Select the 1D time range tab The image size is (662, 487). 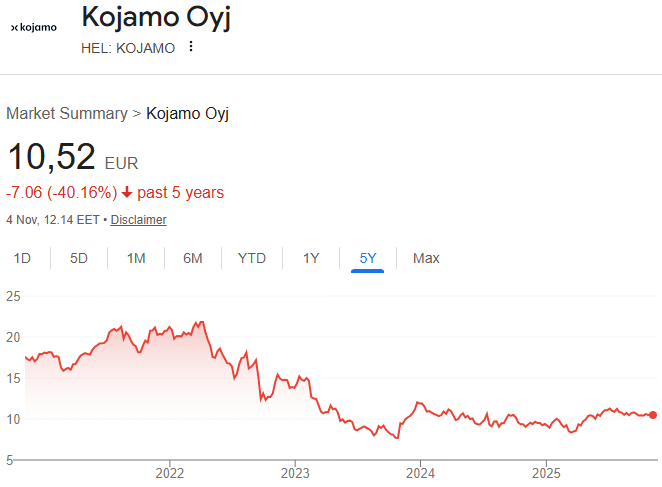(22, 258)
